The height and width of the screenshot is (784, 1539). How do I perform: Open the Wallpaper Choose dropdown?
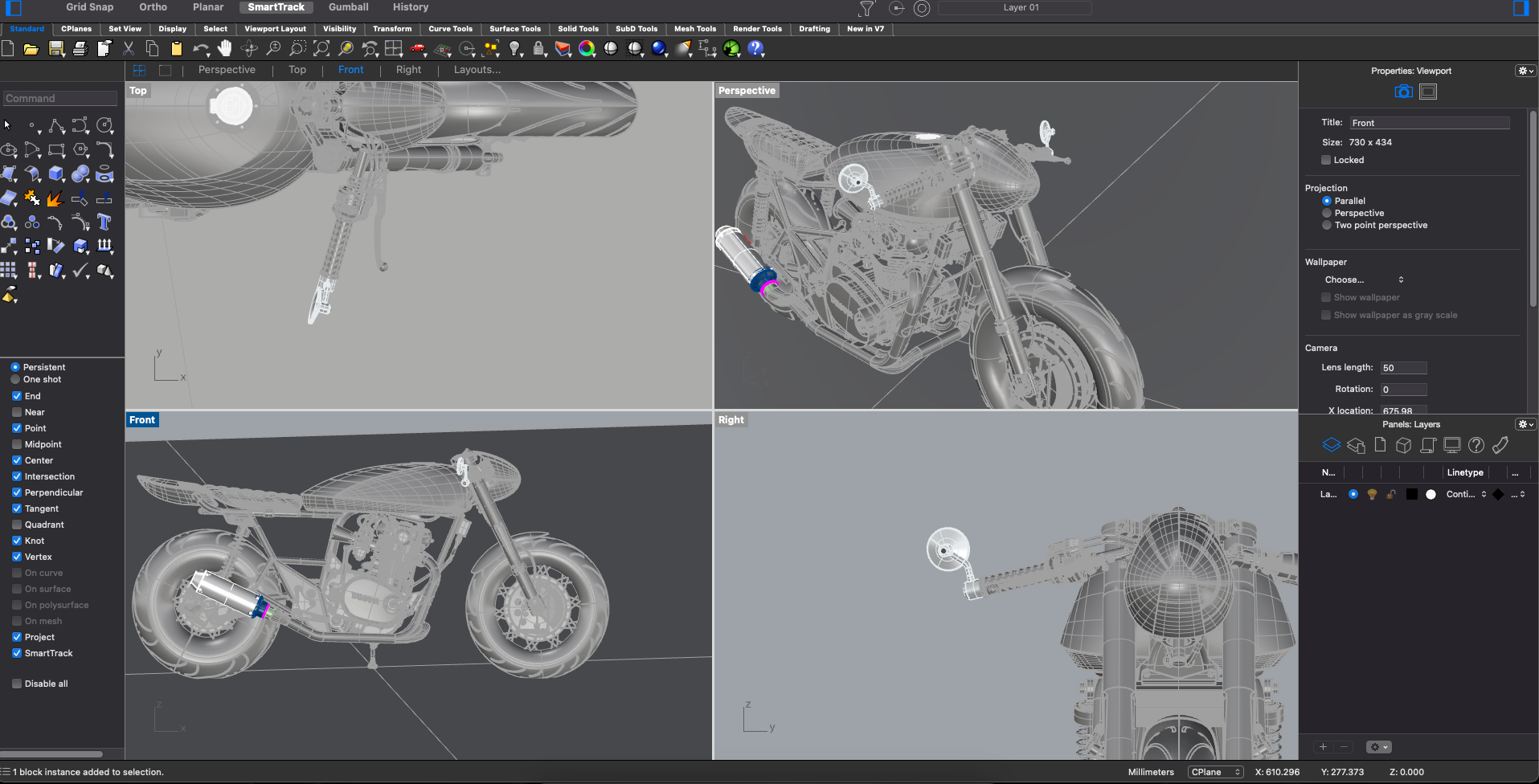pyautogui.click(x=1364, y=280)
